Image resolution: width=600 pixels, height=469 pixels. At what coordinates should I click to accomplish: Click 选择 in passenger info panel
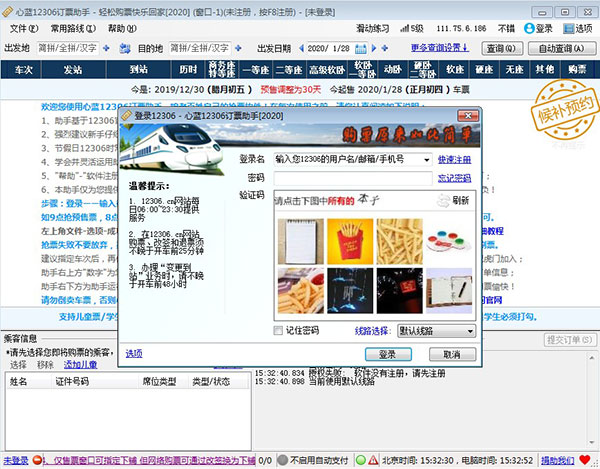pos(18,365)
